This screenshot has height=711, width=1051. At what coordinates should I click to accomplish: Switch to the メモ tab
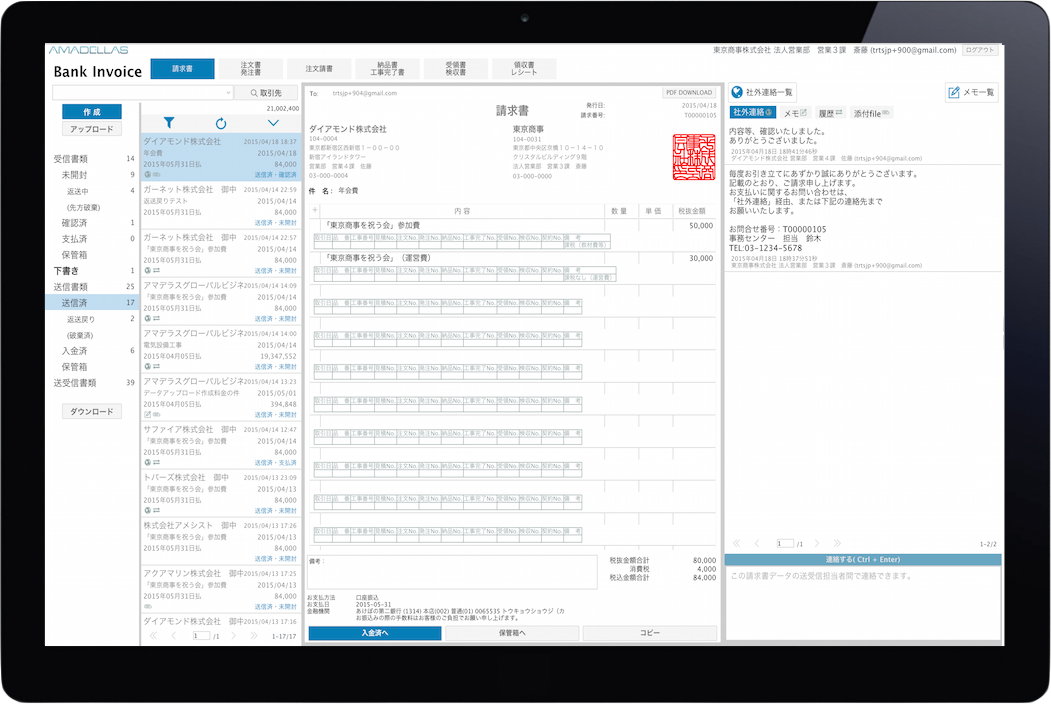(796, 113)
